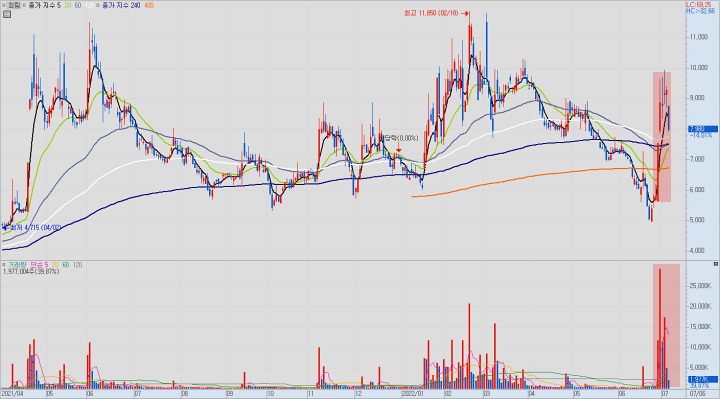Click the 2021/04 date on the time axis
The image size is (720, 399).
(x=12, y=394)
